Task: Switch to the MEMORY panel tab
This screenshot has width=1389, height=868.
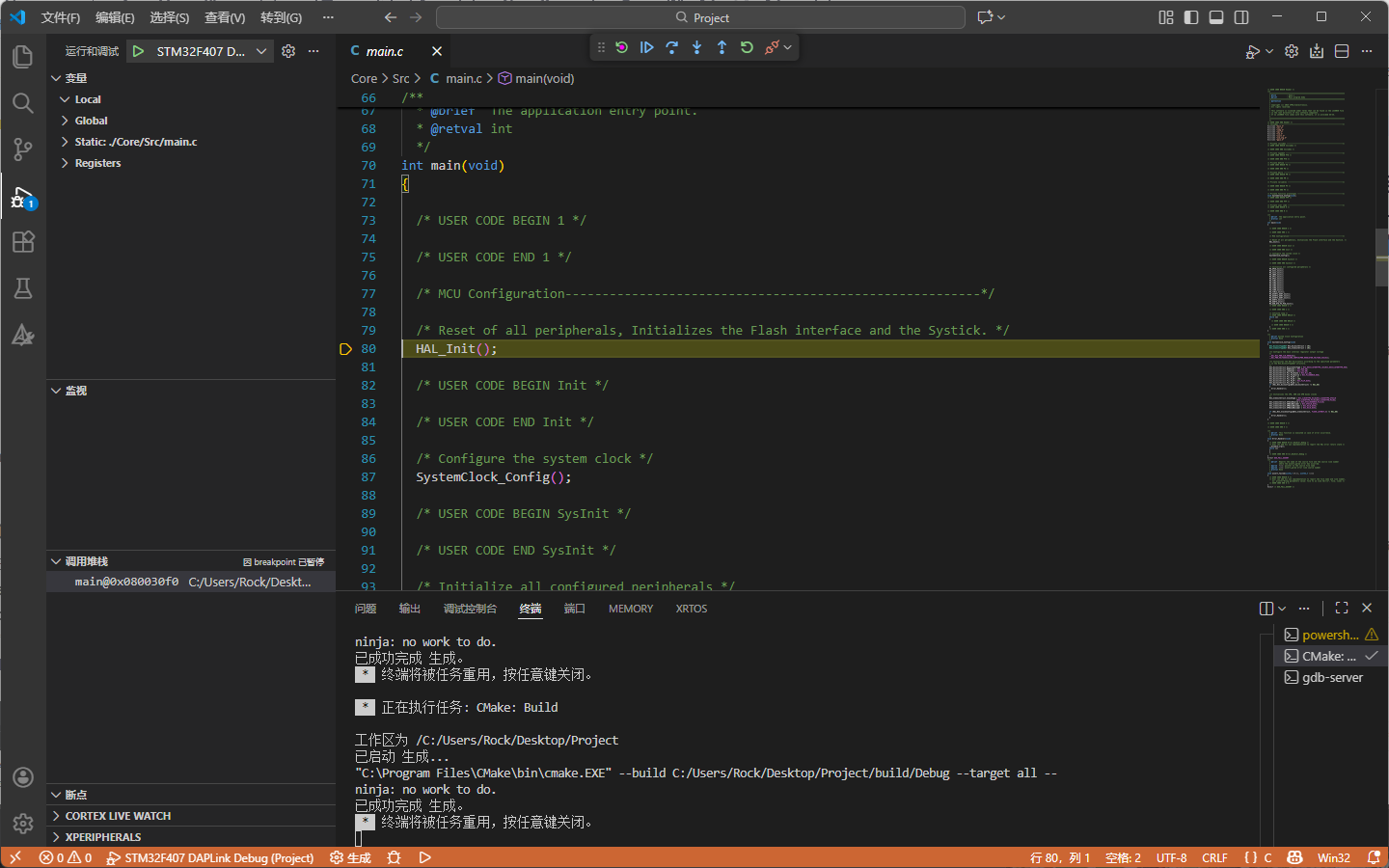Action: 630,608
